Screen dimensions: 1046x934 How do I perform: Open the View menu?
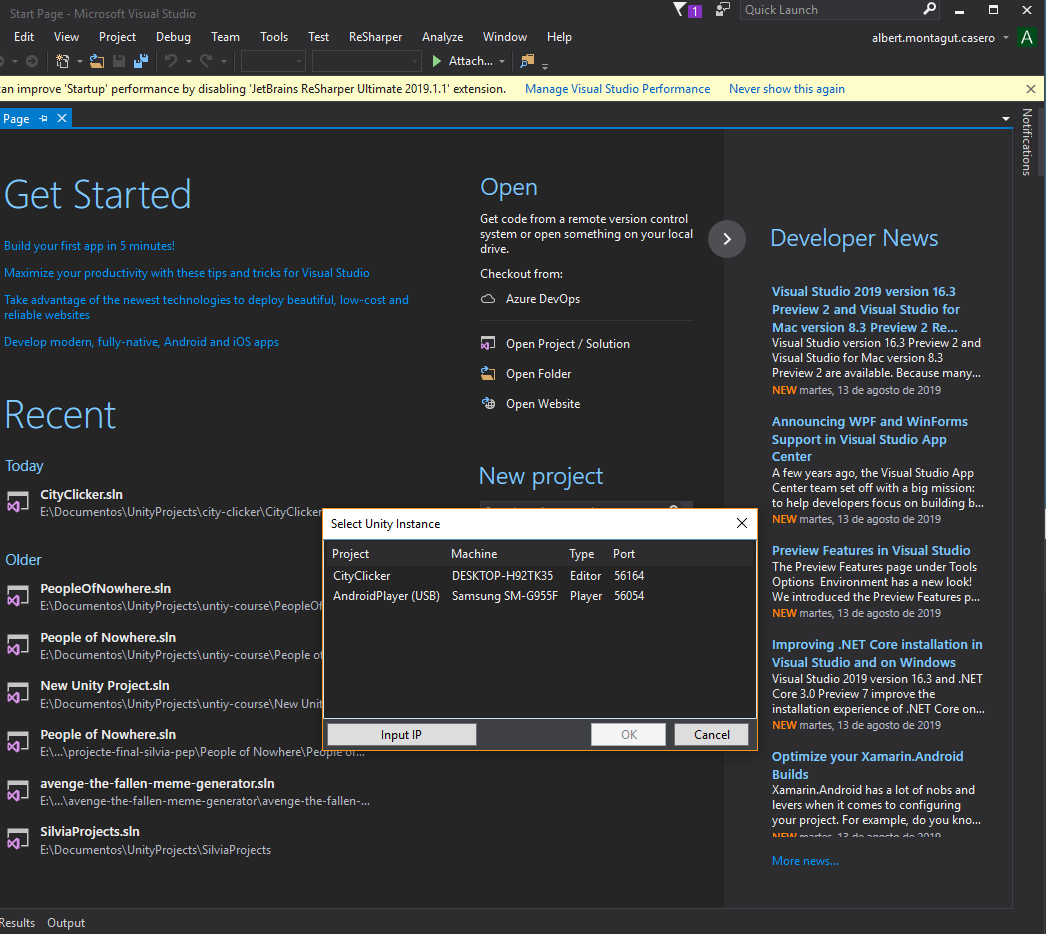pyautogui.click(x=66, y=37)
